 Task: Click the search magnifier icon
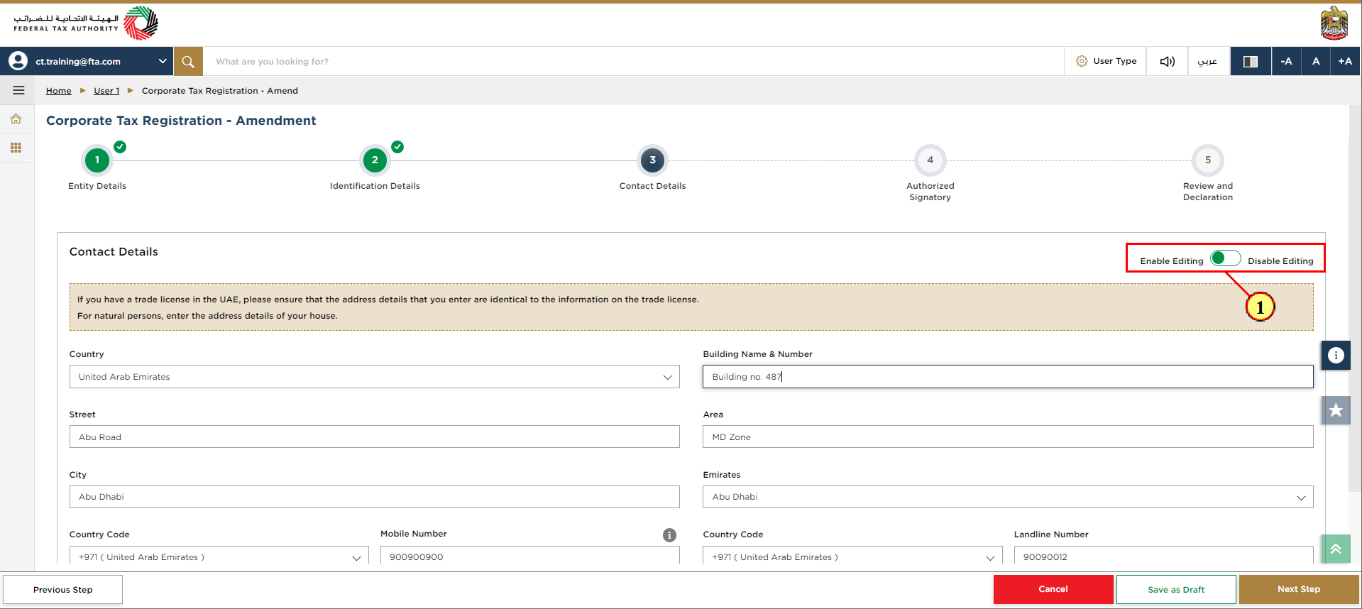click(x=188, y=61)
